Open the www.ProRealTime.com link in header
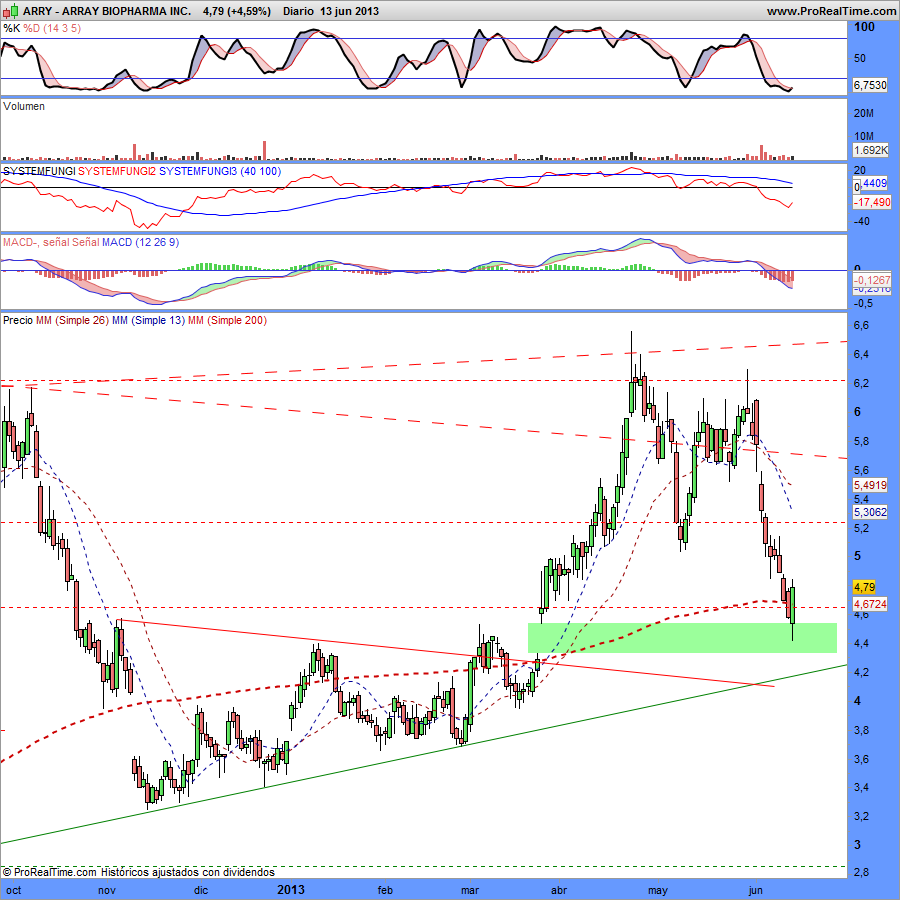The width and height of the screenshot is (900, 900). 831,11
